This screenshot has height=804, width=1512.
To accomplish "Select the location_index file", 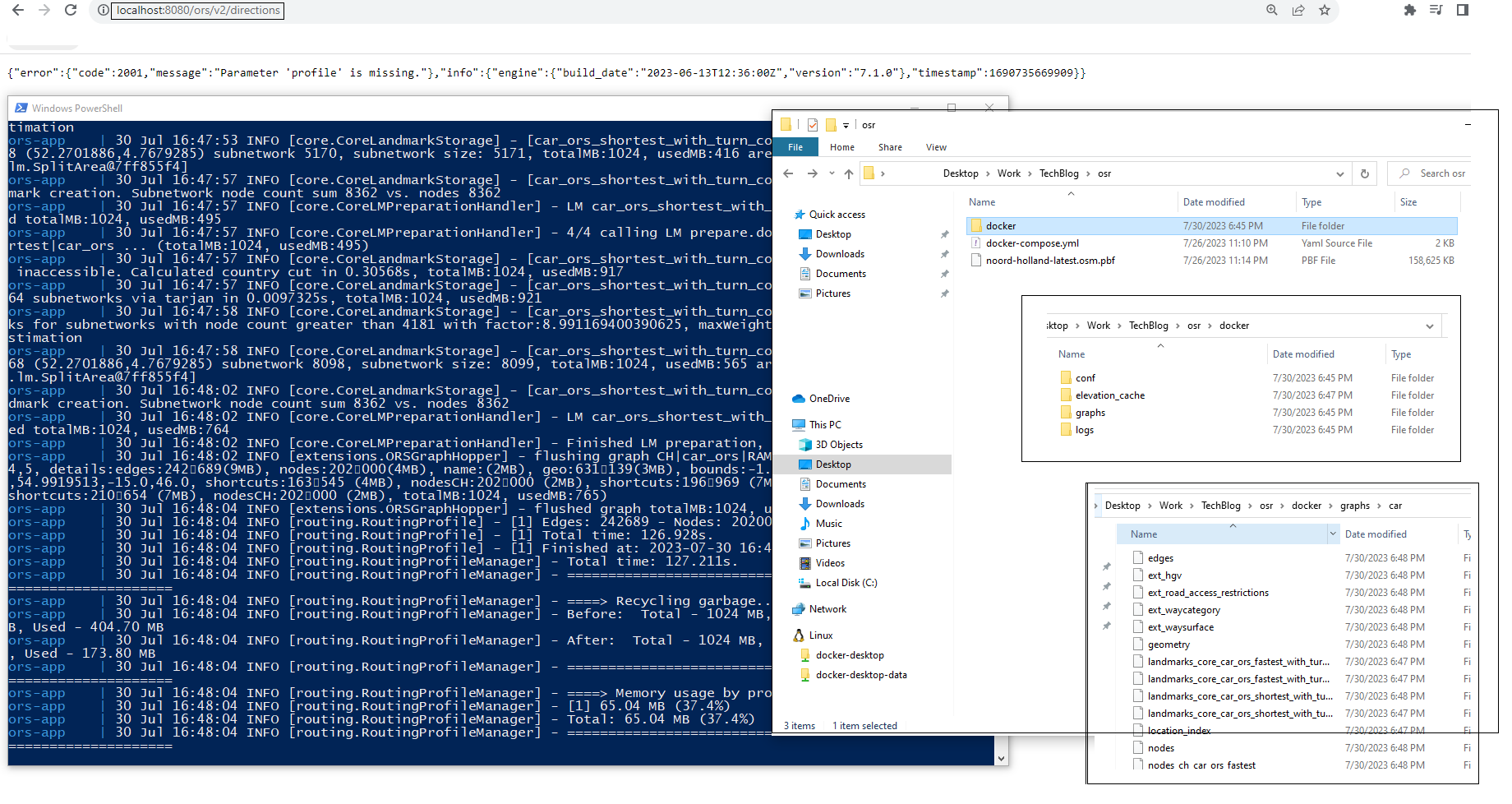I will point(1179,731).
